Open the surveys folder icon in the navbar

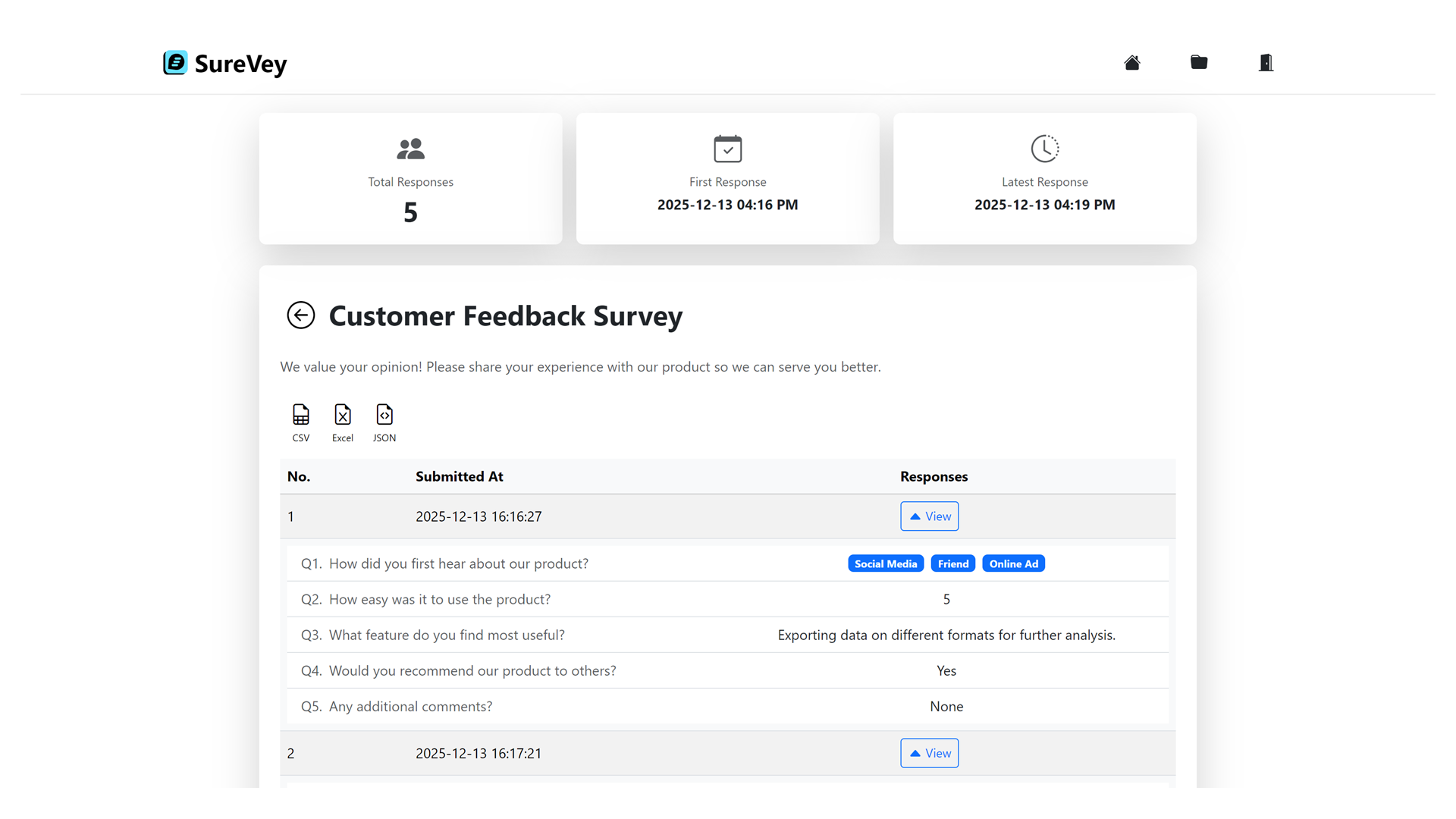pos(1199,62)
